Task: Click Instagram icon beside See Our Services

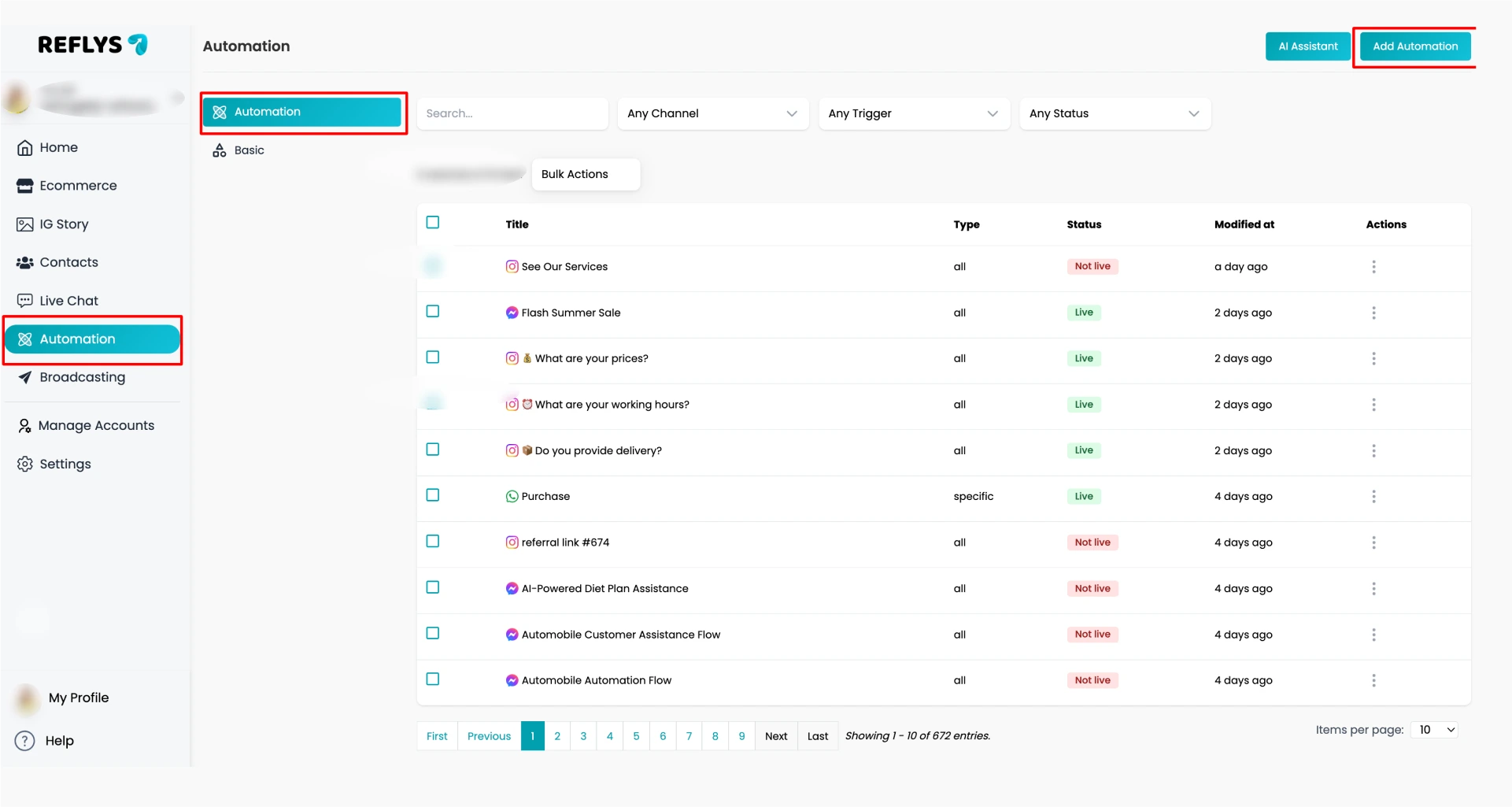Action: tap(512, 267)
